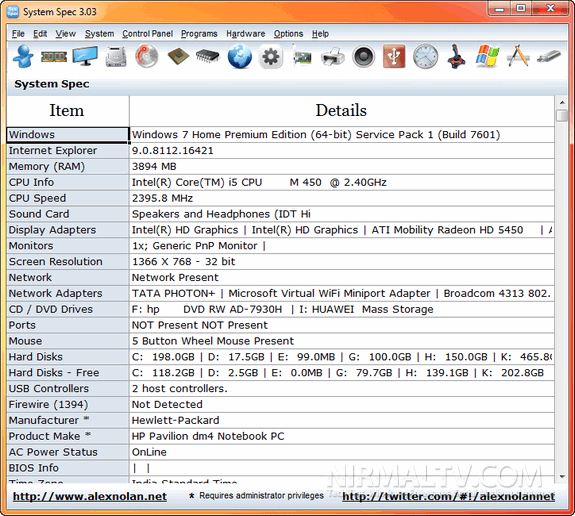Viewport: 575px width, 516px height.
Task: Click the Network Present value cell
Action: 341,278
